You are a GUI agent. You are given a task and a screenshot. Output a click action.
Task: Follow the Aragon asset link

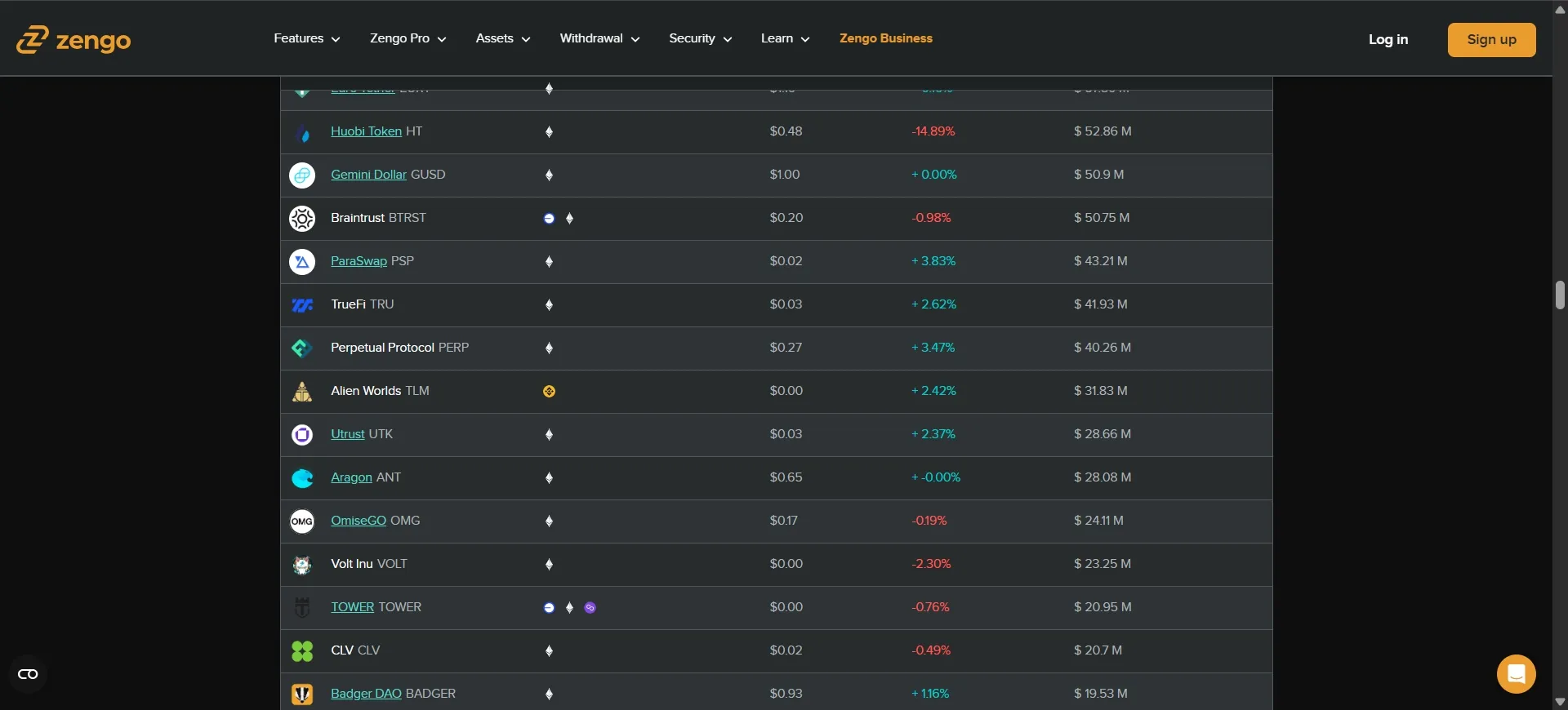(x=351, y=477)
